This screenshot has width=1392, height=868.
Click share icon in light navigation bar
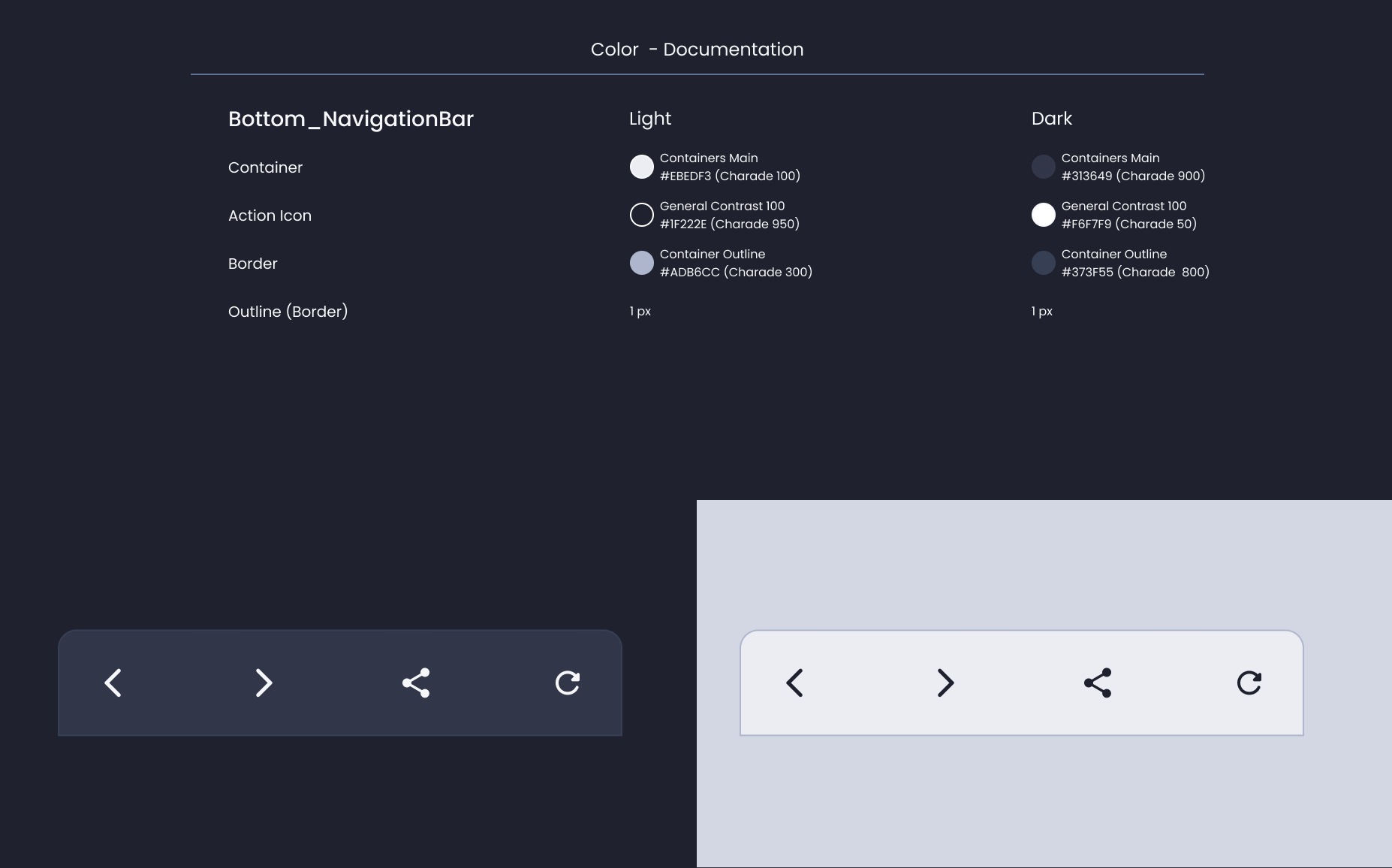1098,683
